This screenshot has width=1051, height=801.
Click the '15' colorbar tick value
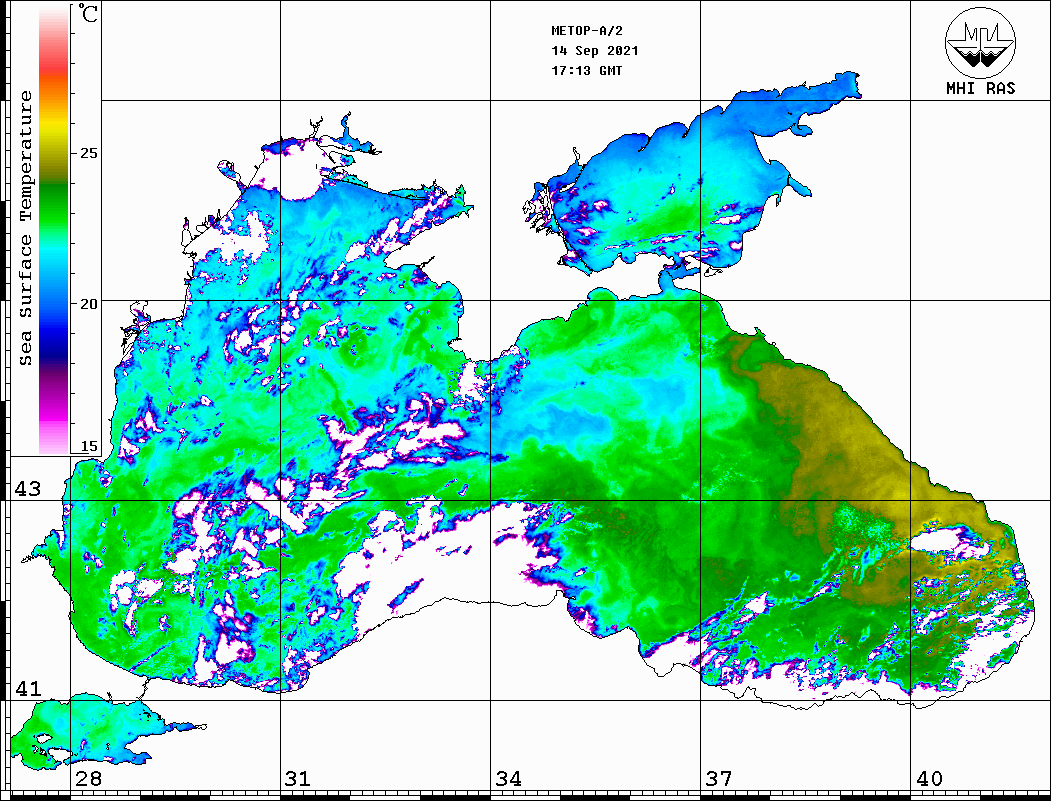tap(88, 446)
